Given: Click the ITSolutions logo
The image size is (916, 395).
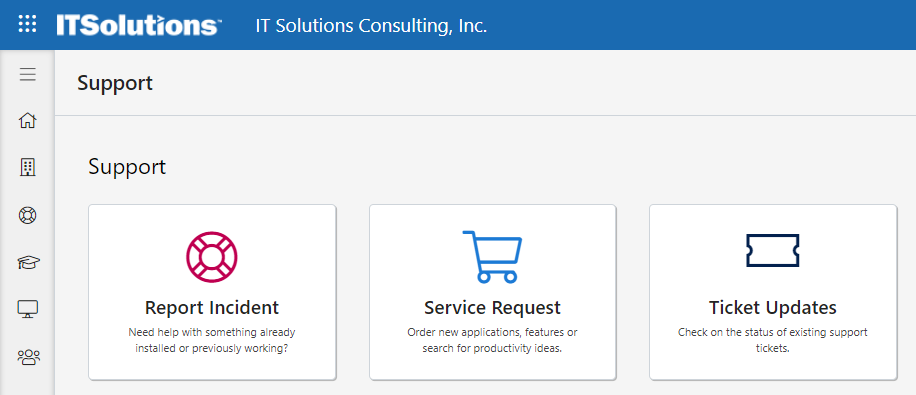Looking at the screenshot, I should pyautogui.click(x=139, y=25).
